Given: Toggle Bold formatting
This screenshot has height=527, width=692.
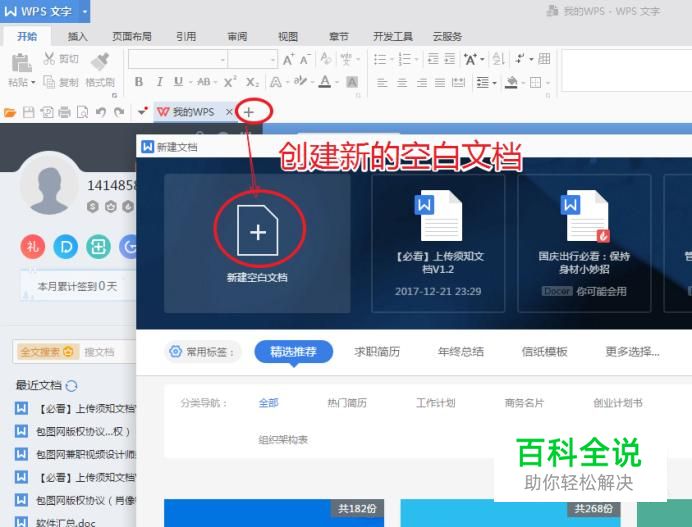Looking at the screenshot, I should (x=139, y=82).
